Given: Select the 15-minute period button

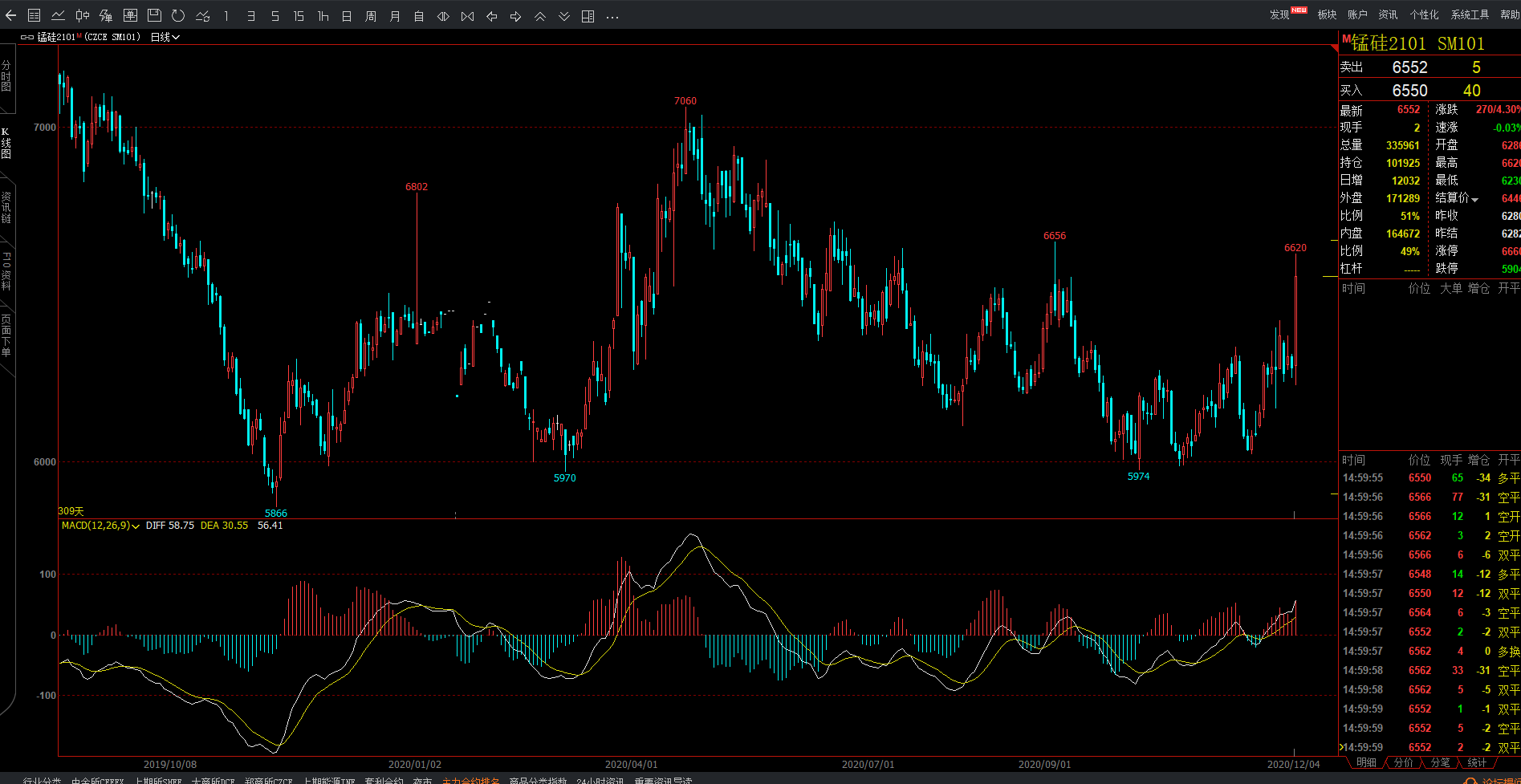Looking at the screenshot, I should [299, 15].
